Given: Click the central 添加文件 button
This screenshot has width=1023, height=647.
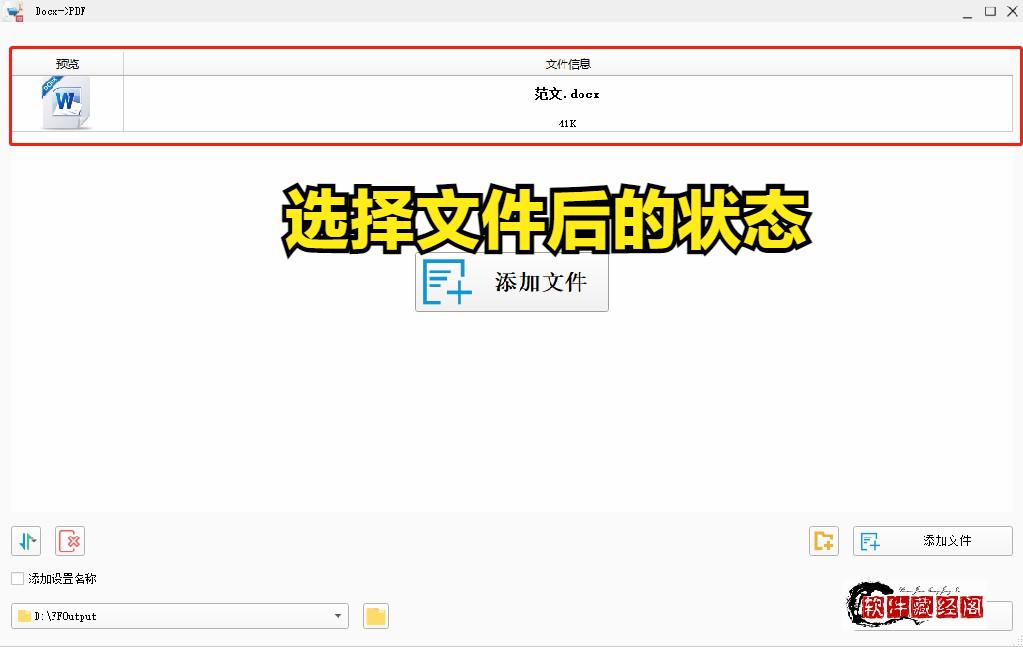Looking at the screenshot, I should point(511,281).
